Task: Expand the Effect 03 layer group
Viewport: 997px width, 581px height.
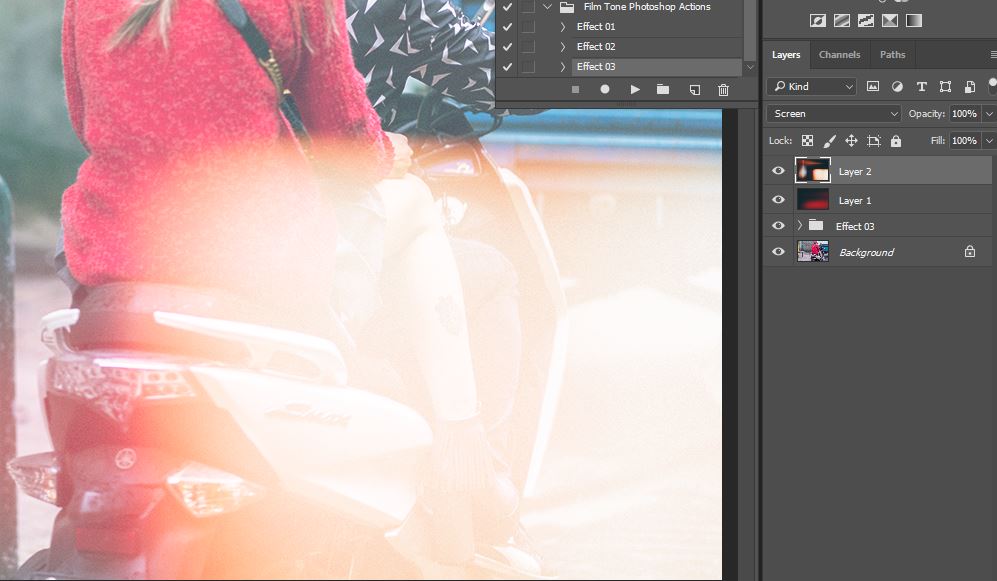Action: 799,226
